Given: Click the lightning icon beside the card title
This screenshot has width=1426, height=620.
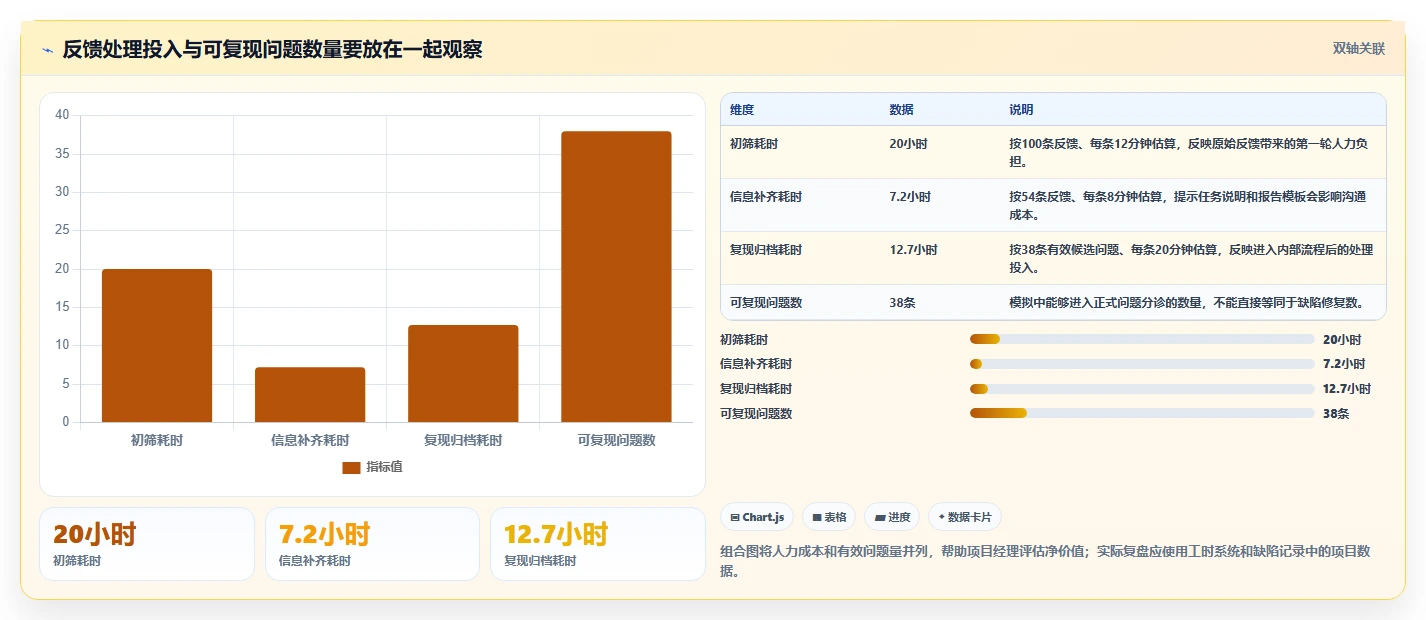Looking at the screenshot, I should click(x=47, y=50).
